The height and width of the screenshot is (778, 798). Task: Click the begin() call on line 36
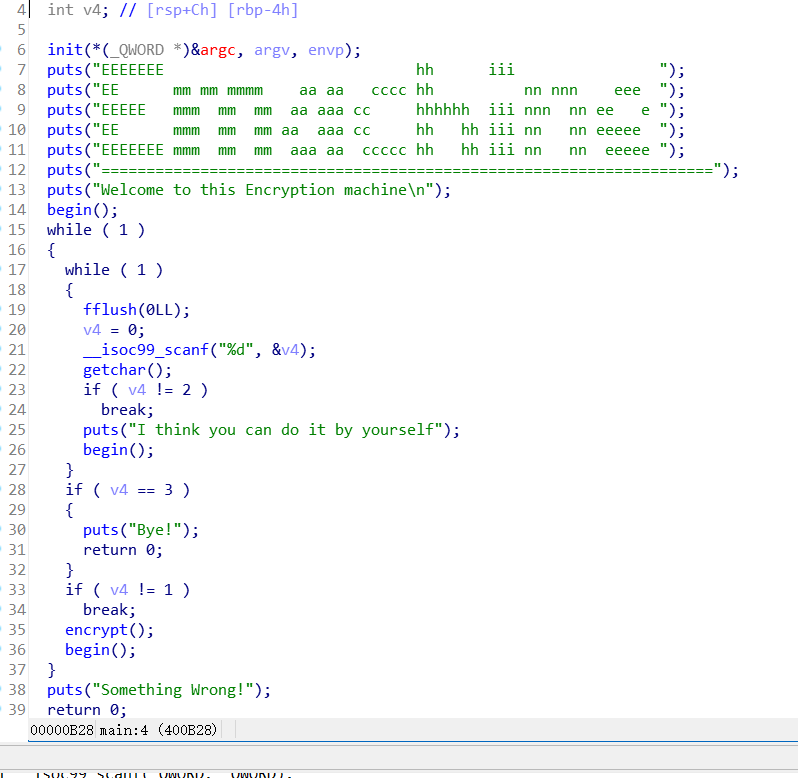tap(100, 650)
